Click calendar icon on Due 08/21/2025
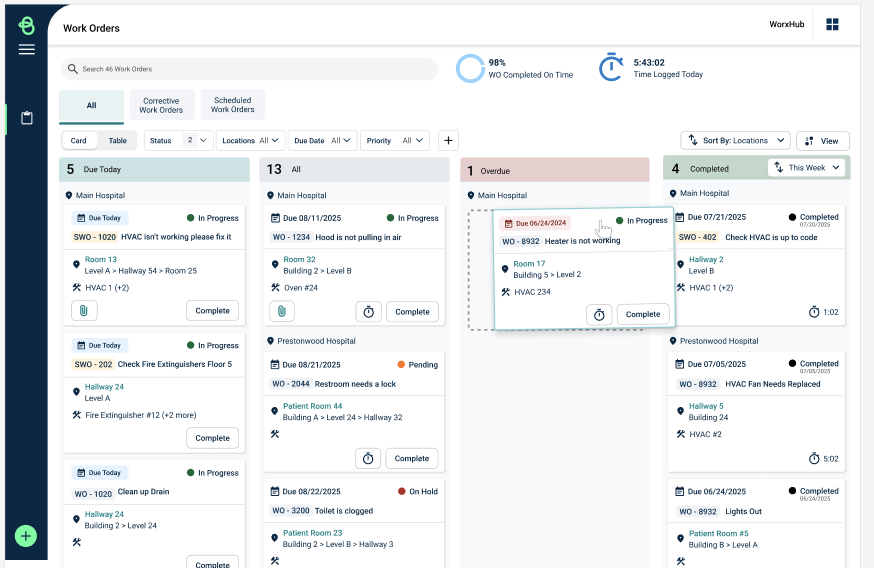 pyautogui.click(x=275, y=365)
